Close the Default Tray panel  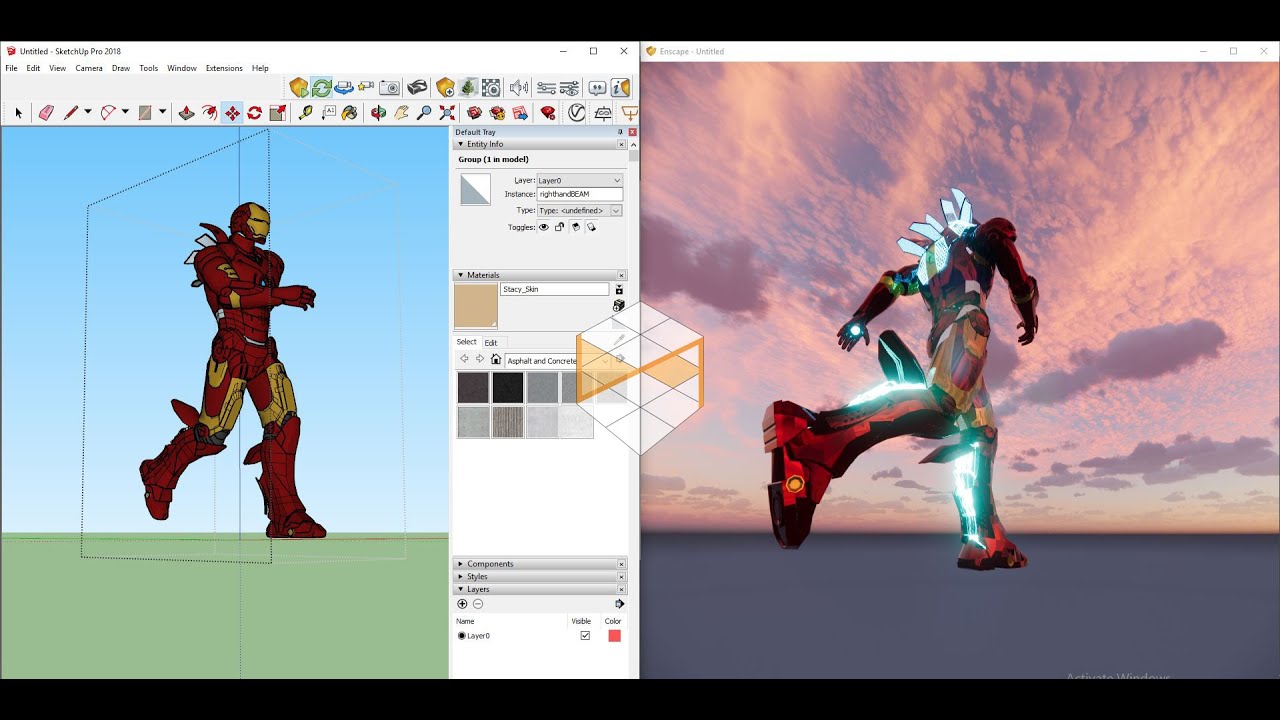632,132
